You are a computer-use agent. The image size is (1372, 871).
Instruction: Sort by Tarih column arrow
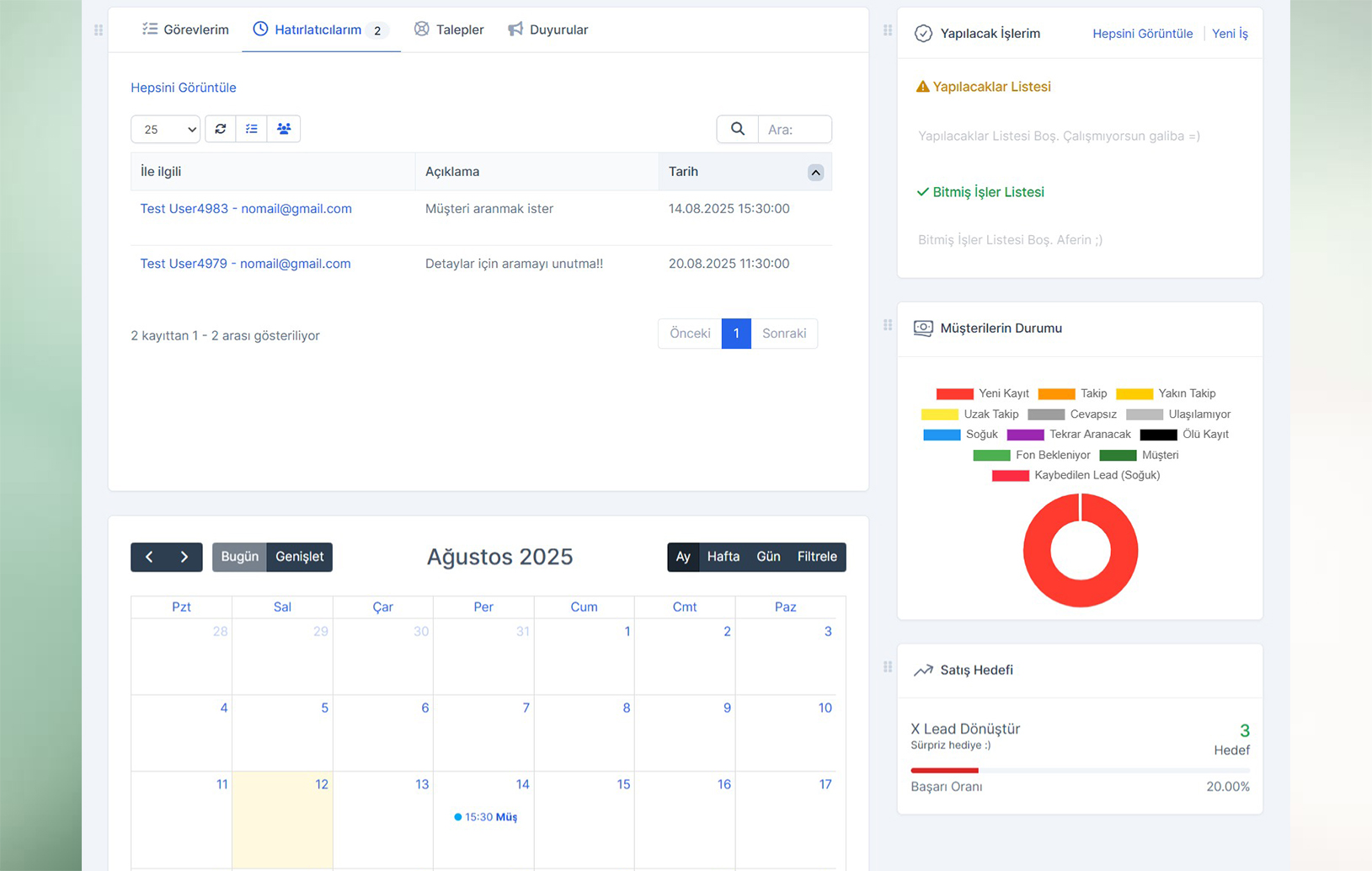(x=814, y=173)
